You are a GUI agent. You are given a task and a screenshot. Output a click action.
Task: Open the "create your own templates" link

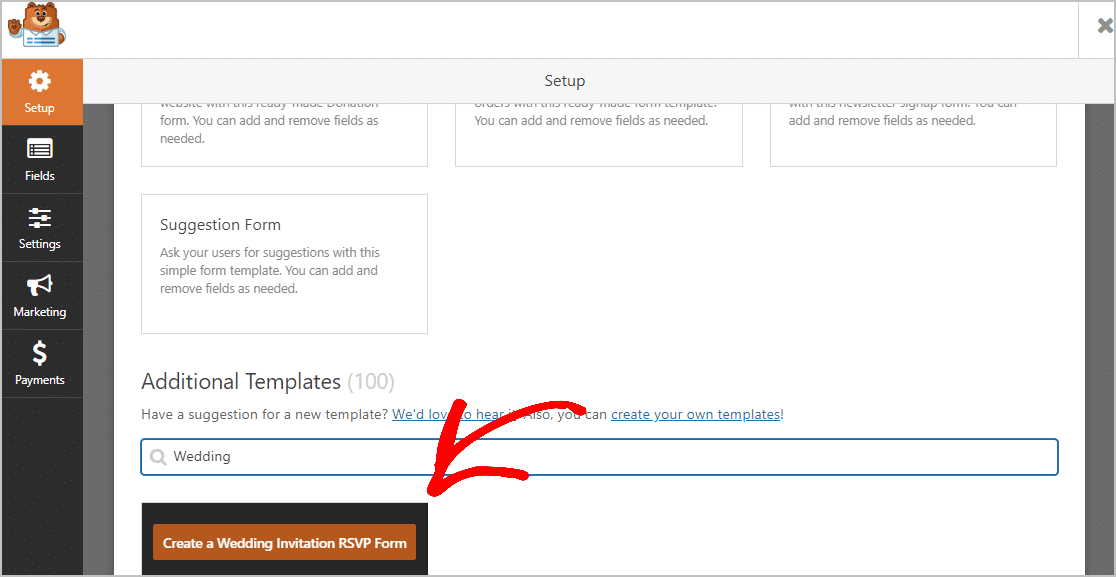(x=695, y=414)
